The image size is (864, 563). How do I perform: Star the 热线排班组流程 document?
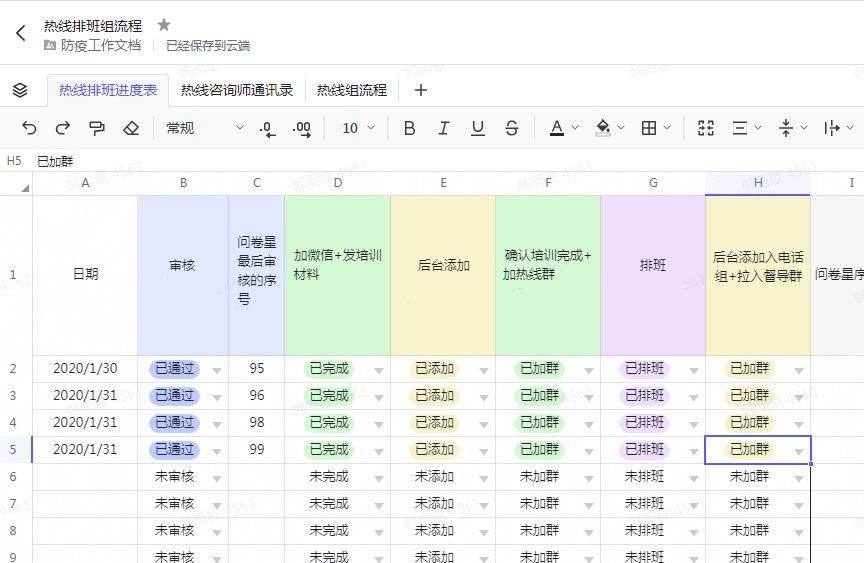164,25
